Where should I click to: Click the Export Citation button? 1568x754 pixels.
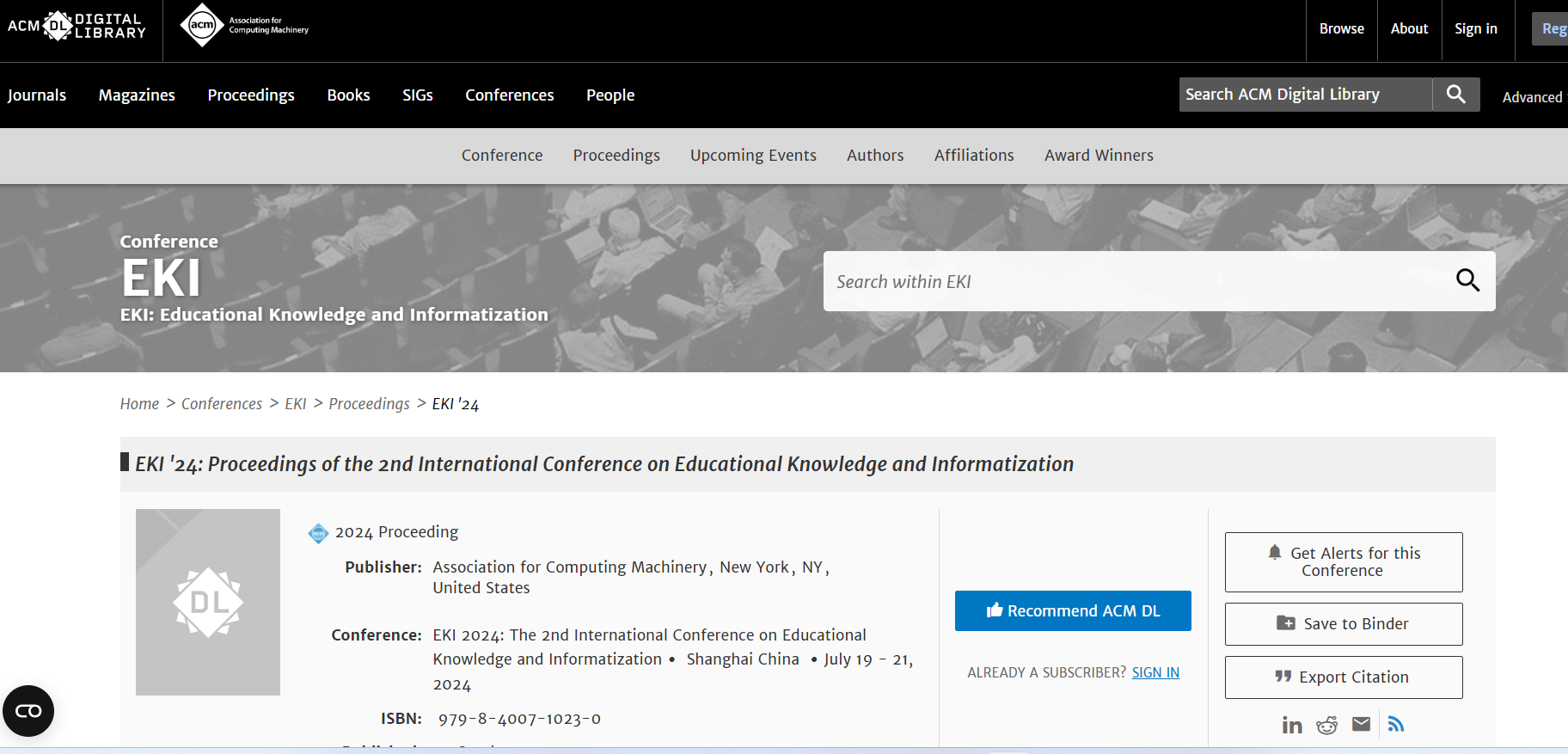coord(1344,677)
